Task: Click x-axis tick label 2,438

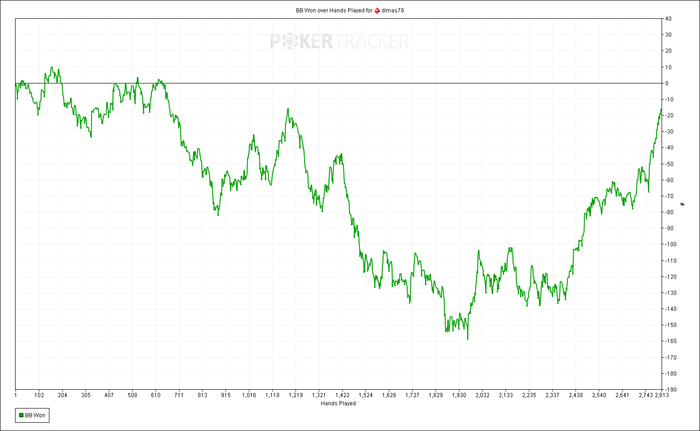Action: point(575,395)
